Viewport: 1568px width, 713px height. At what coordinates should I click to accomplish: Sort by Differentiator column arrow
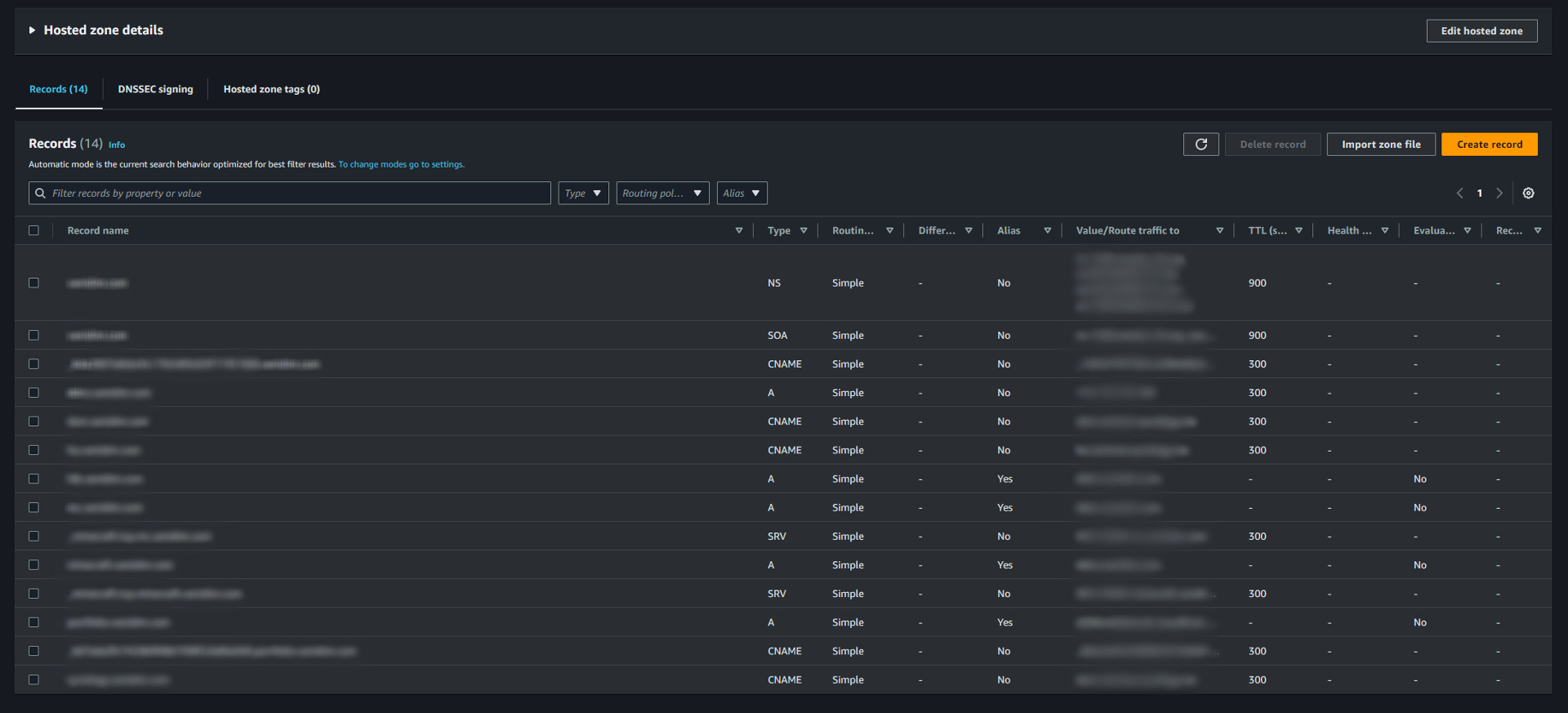969,231
